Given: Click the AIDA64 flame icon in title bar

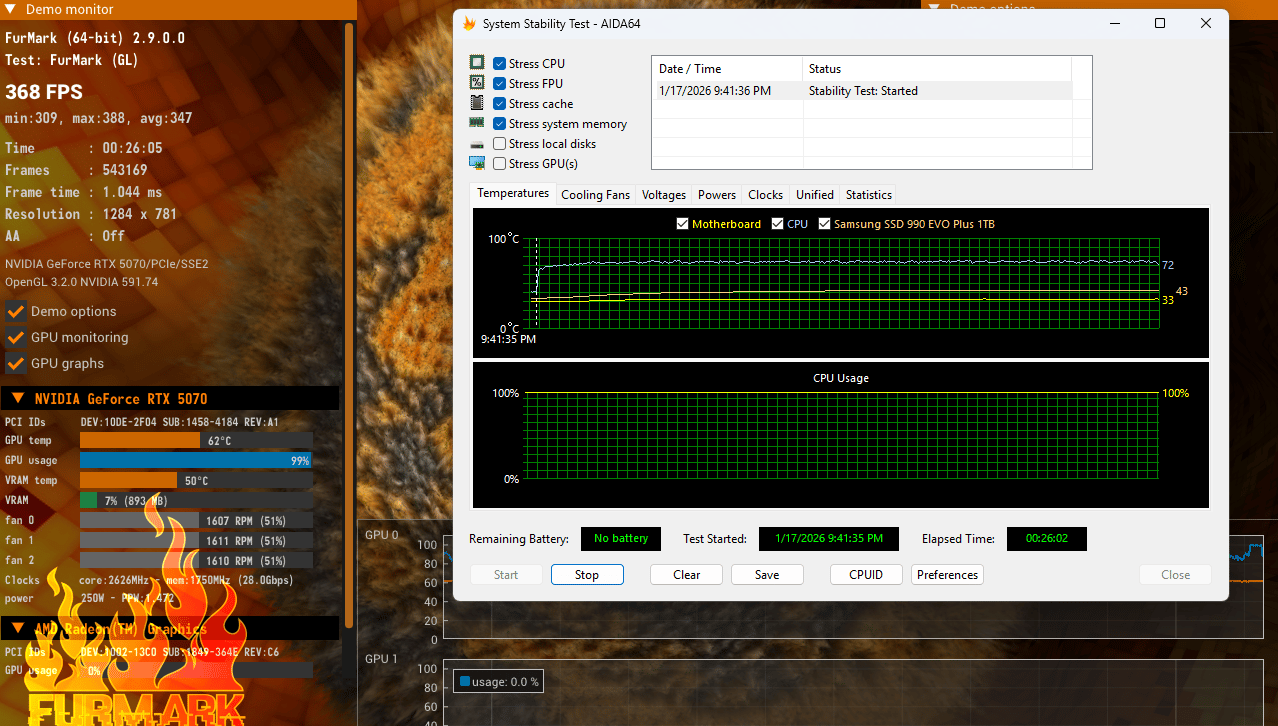Looking at the screenshot, I should (469, 23).
